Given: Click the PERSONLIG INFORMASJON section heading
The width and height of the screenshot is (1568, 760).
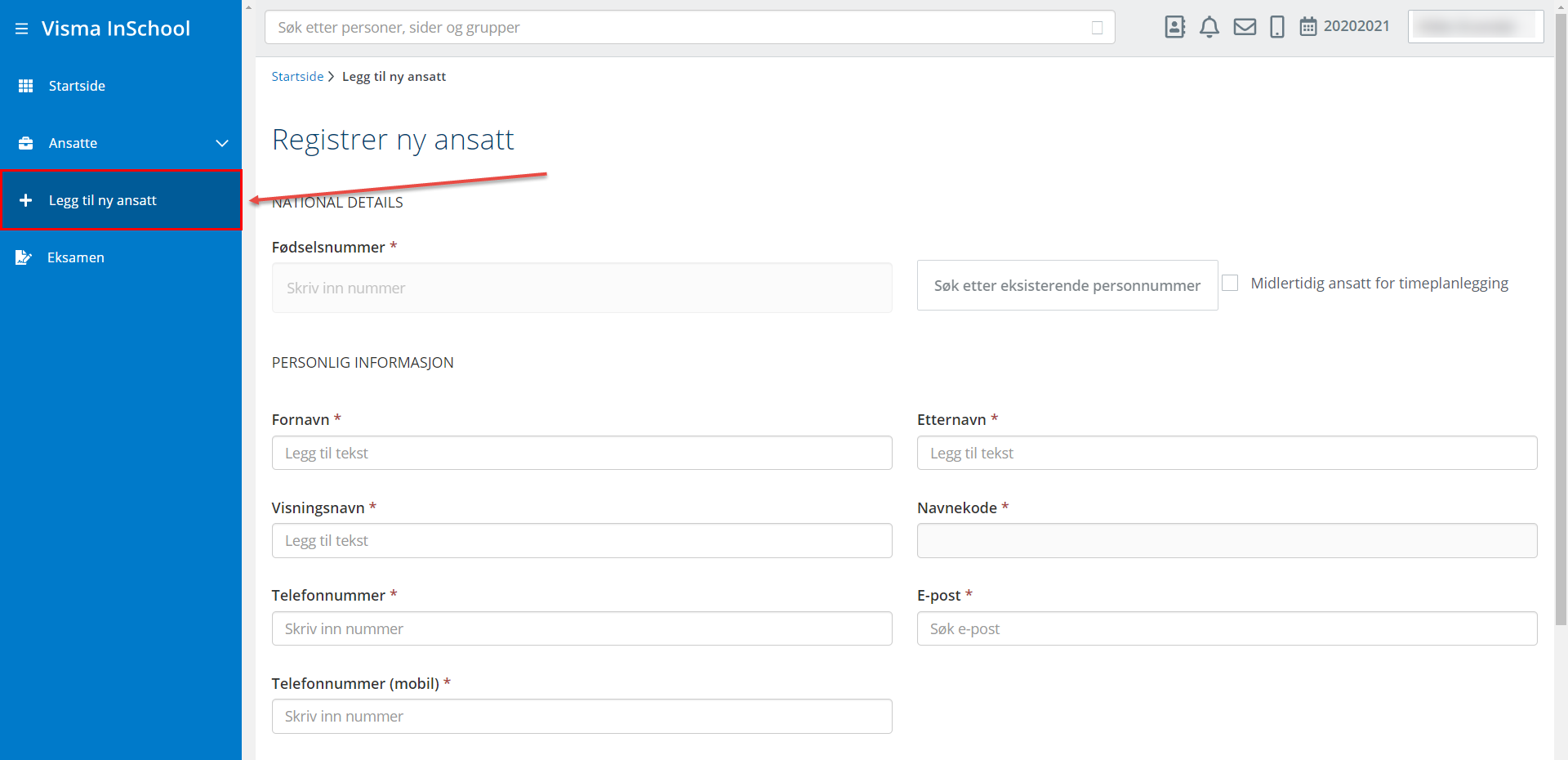Looking at the screenshot, I should (363, 362).
